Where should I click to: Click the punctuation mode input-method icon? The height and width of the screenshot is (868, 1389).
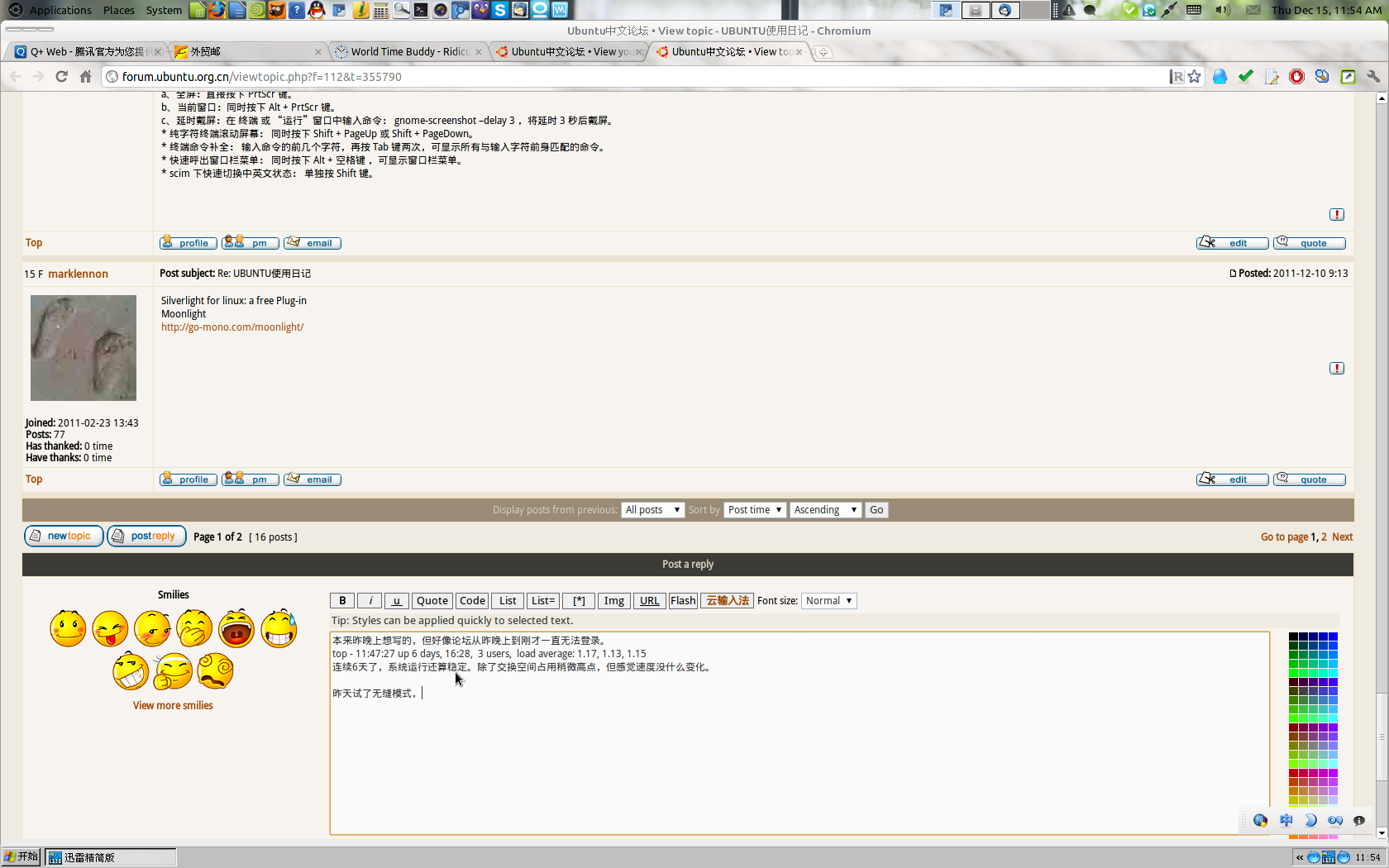(1335, 820)
